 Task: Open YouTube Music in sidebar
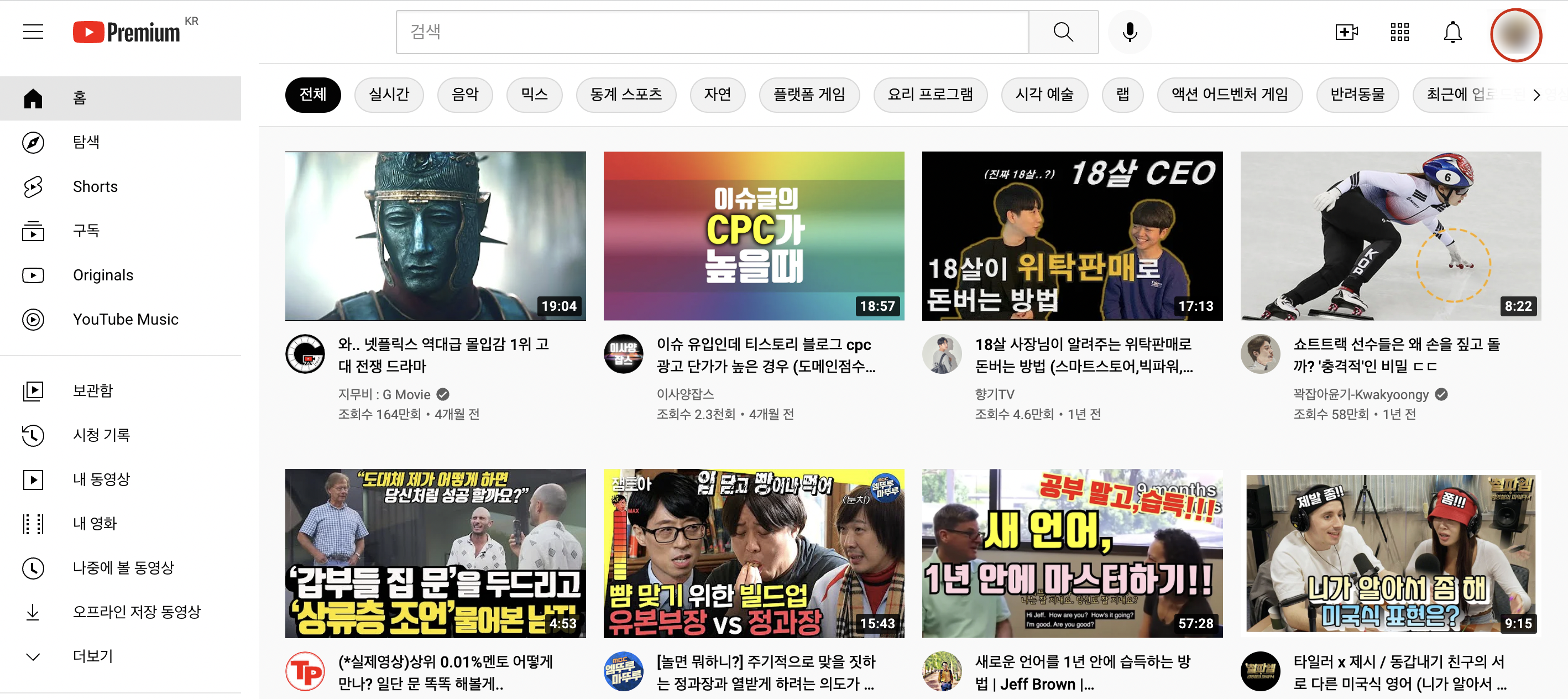(x=121, y=319)
